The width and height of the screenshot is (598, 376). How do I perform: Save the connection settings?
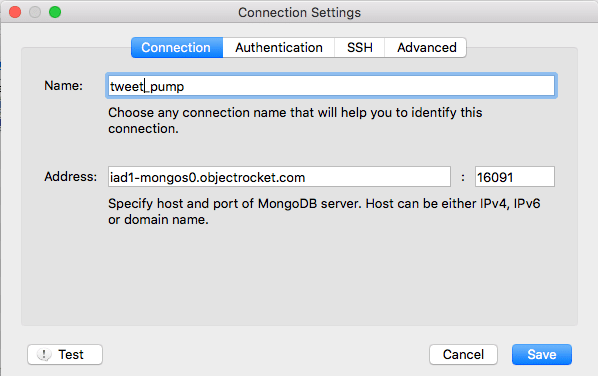pos(542,355)
